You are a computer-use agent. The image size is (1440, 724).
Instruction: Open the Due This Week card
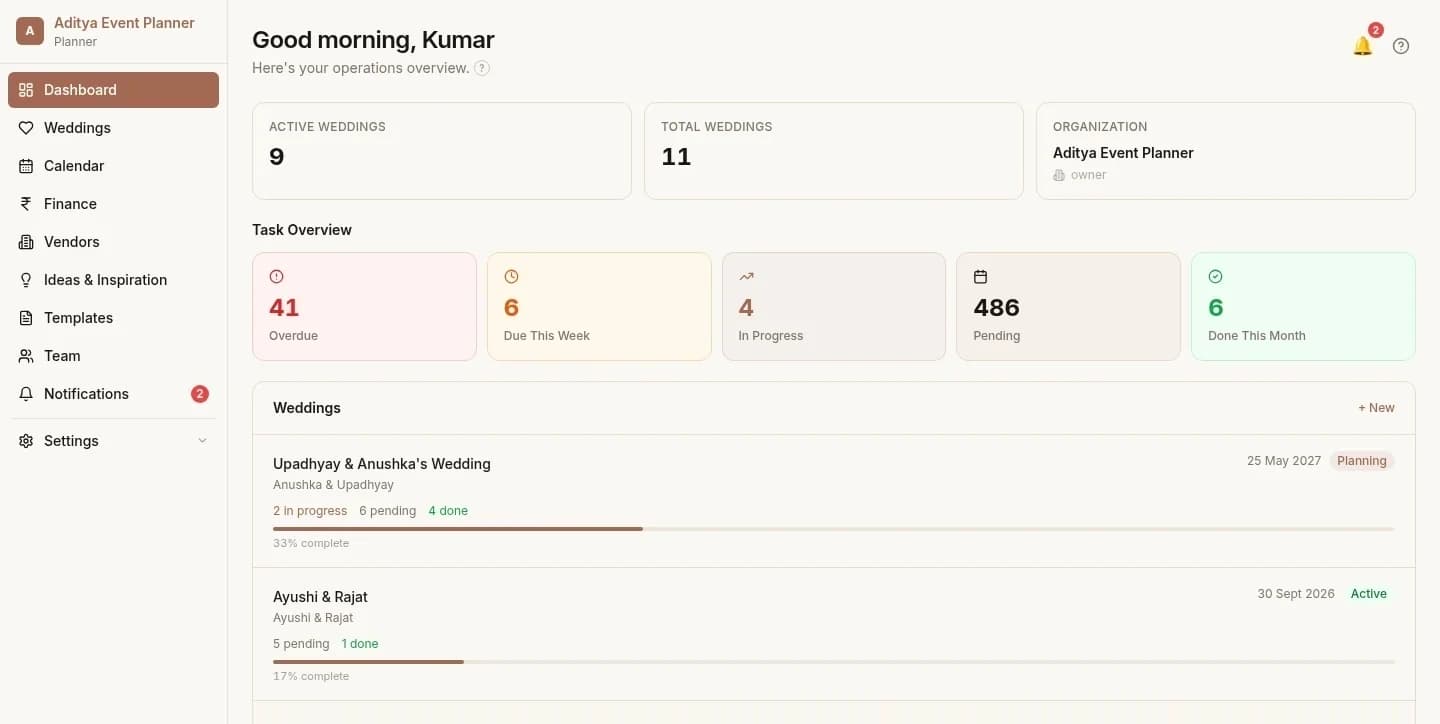tap(599, 306)
